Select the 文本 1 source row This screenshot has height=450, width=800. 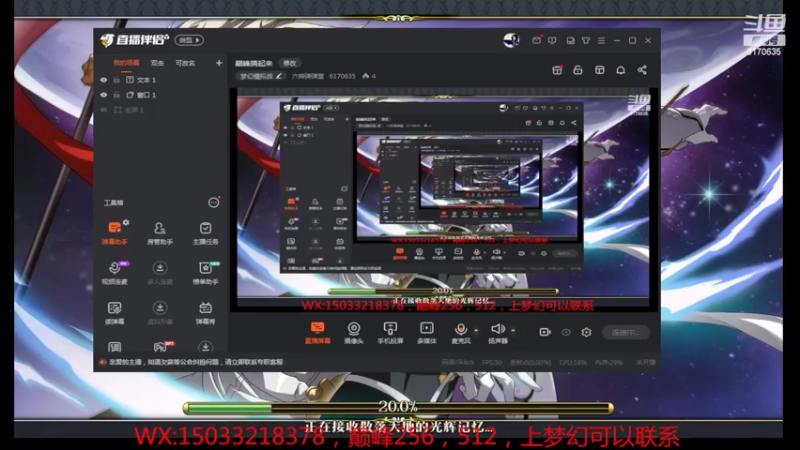pyautogui.click(x=160, y=80)
